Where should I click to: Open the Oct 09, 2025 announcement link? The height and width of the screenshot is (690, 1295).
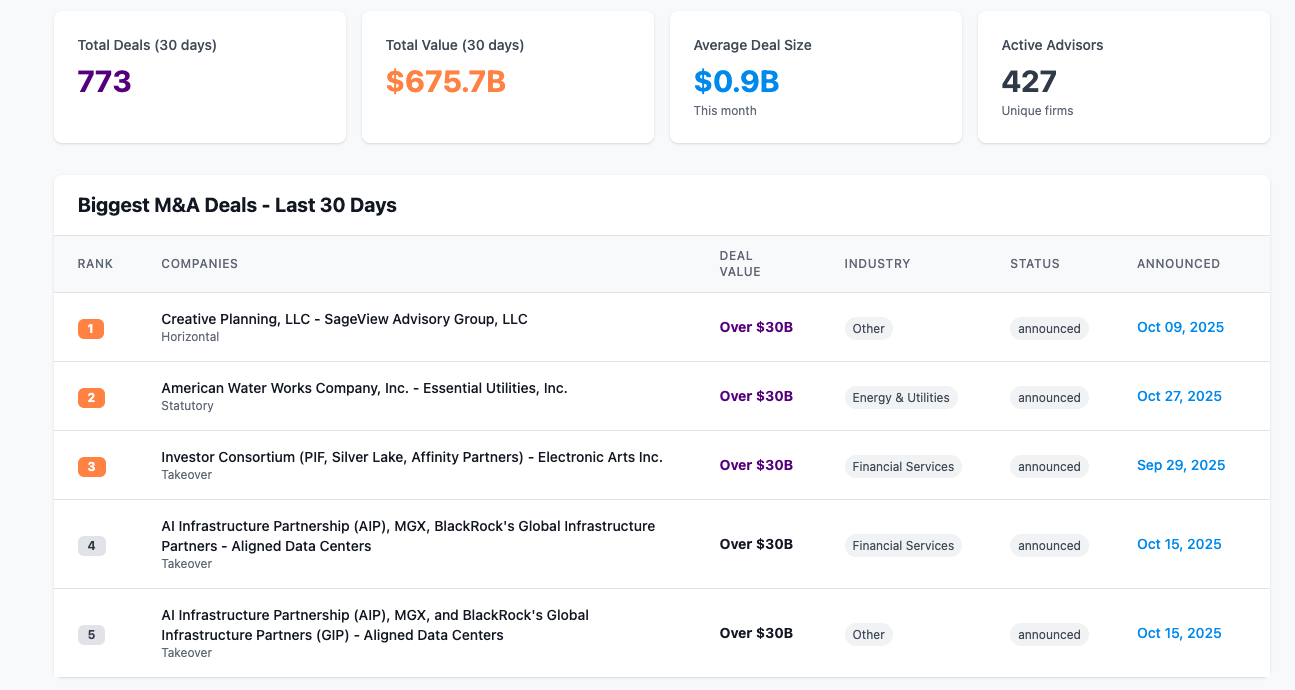1180,327
